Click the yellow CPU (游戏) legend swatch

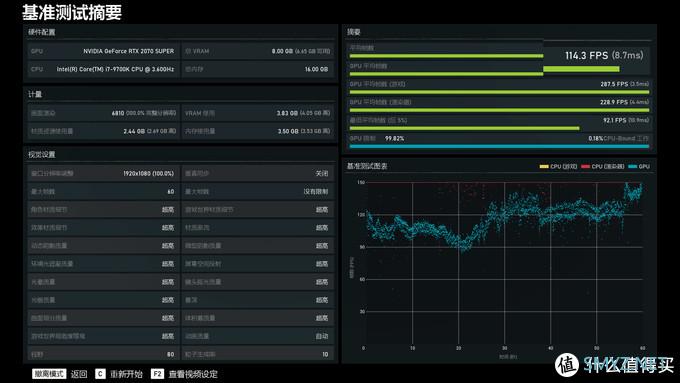(544, 167)
